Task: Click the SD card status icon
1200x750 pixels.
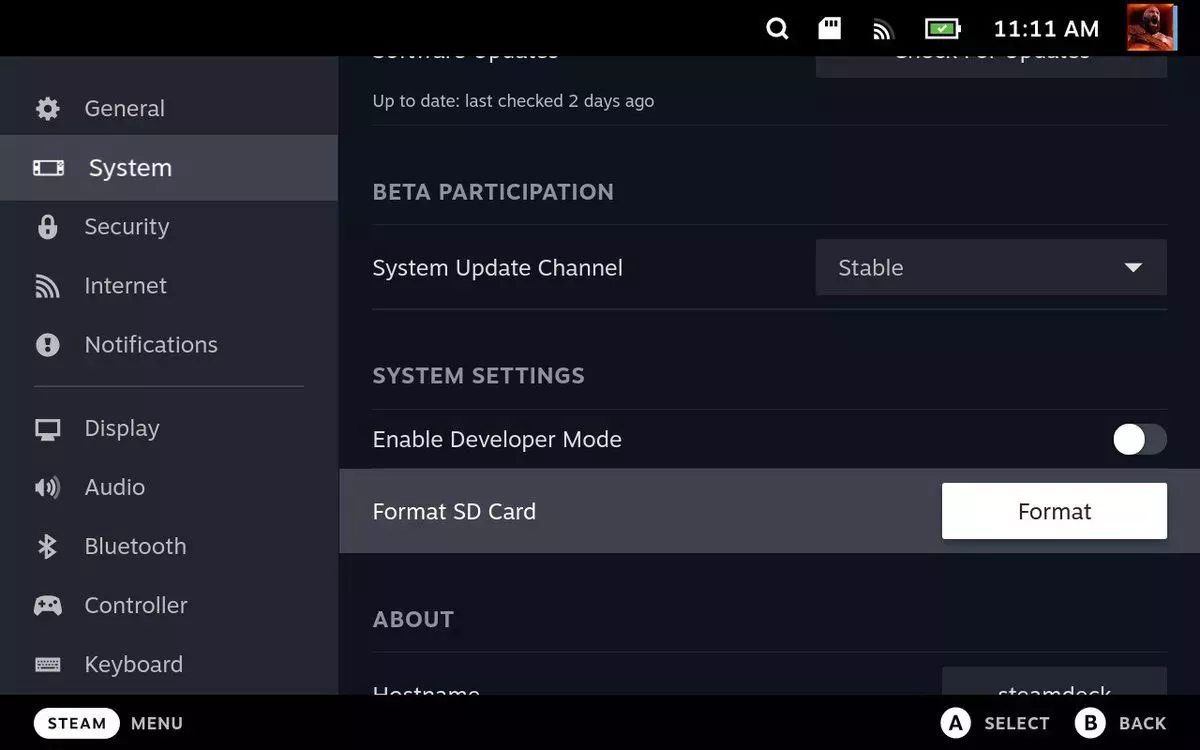Action: click(x=830, y=29)
